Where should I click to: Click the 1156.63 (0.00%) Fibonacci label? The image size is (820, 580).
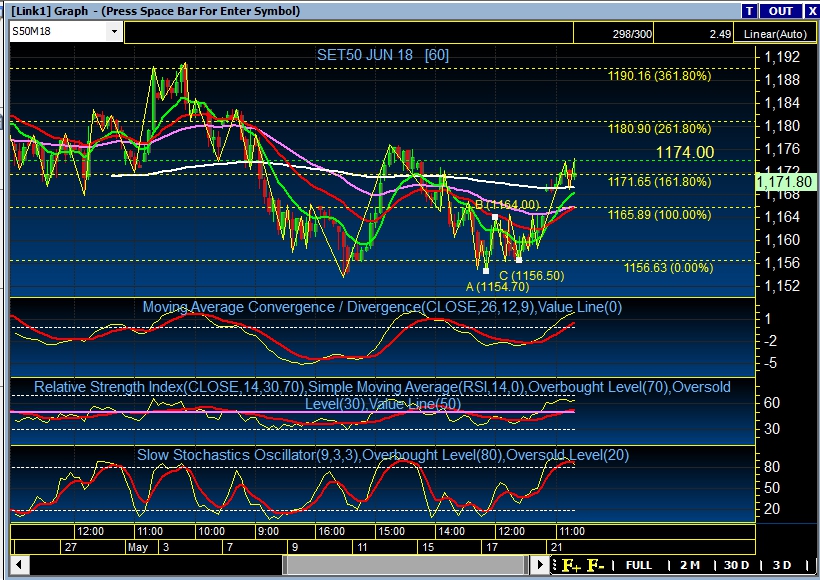pos(668,268)
